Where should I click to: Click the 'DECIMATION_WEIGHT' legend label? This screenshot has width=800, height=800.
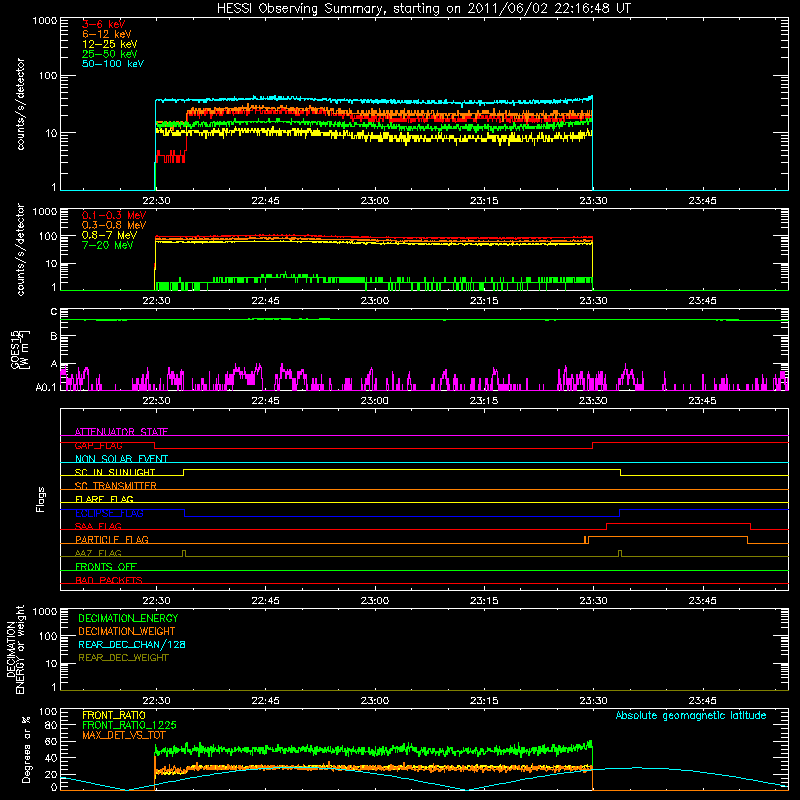127,632
